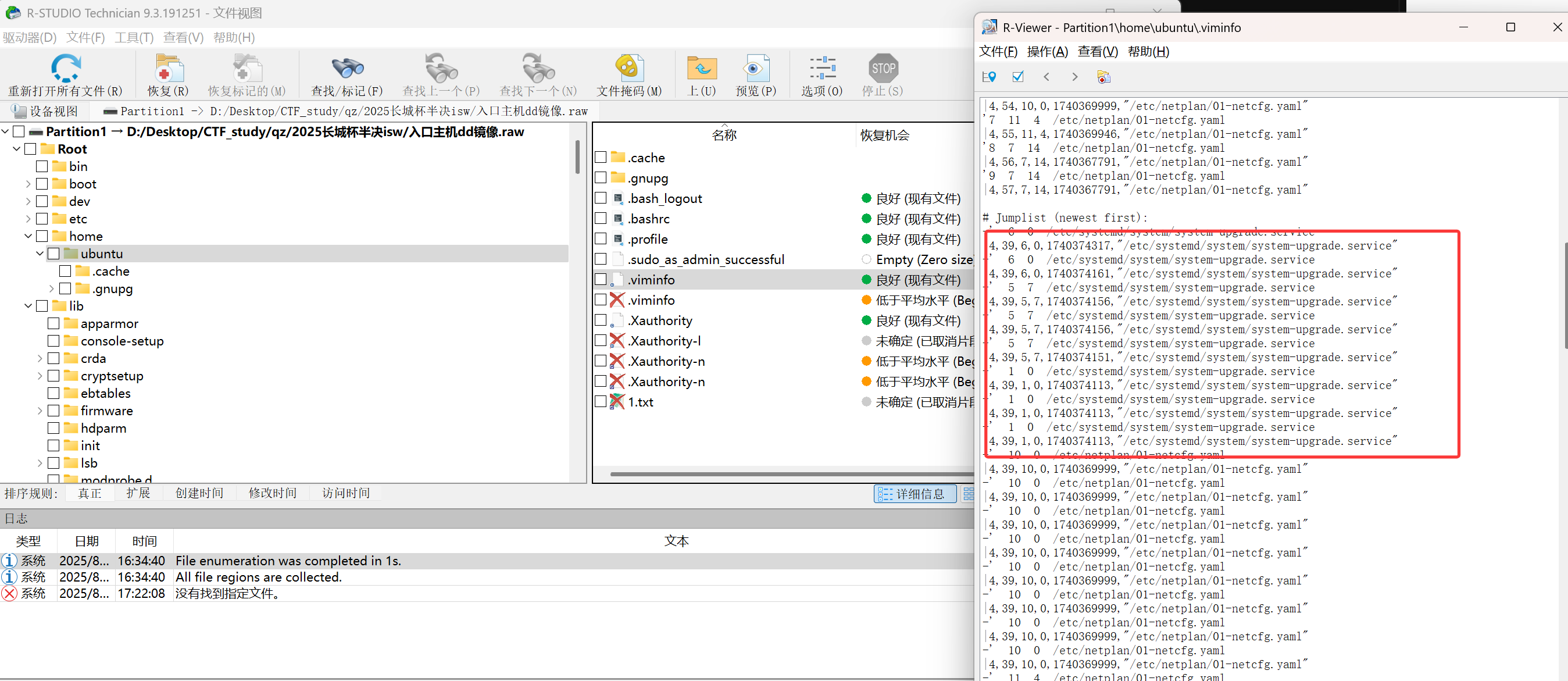Click the .cache folder icon in file list

click(x=618, y=157)
